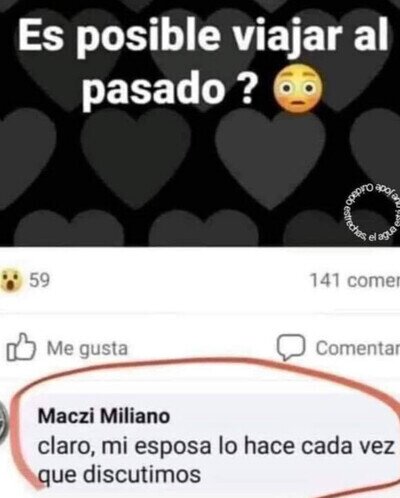Image resolution: width=400 pixels, height=498 pixels.
Task: Click the circular watermark logo on image
Action: coord(369,211)
